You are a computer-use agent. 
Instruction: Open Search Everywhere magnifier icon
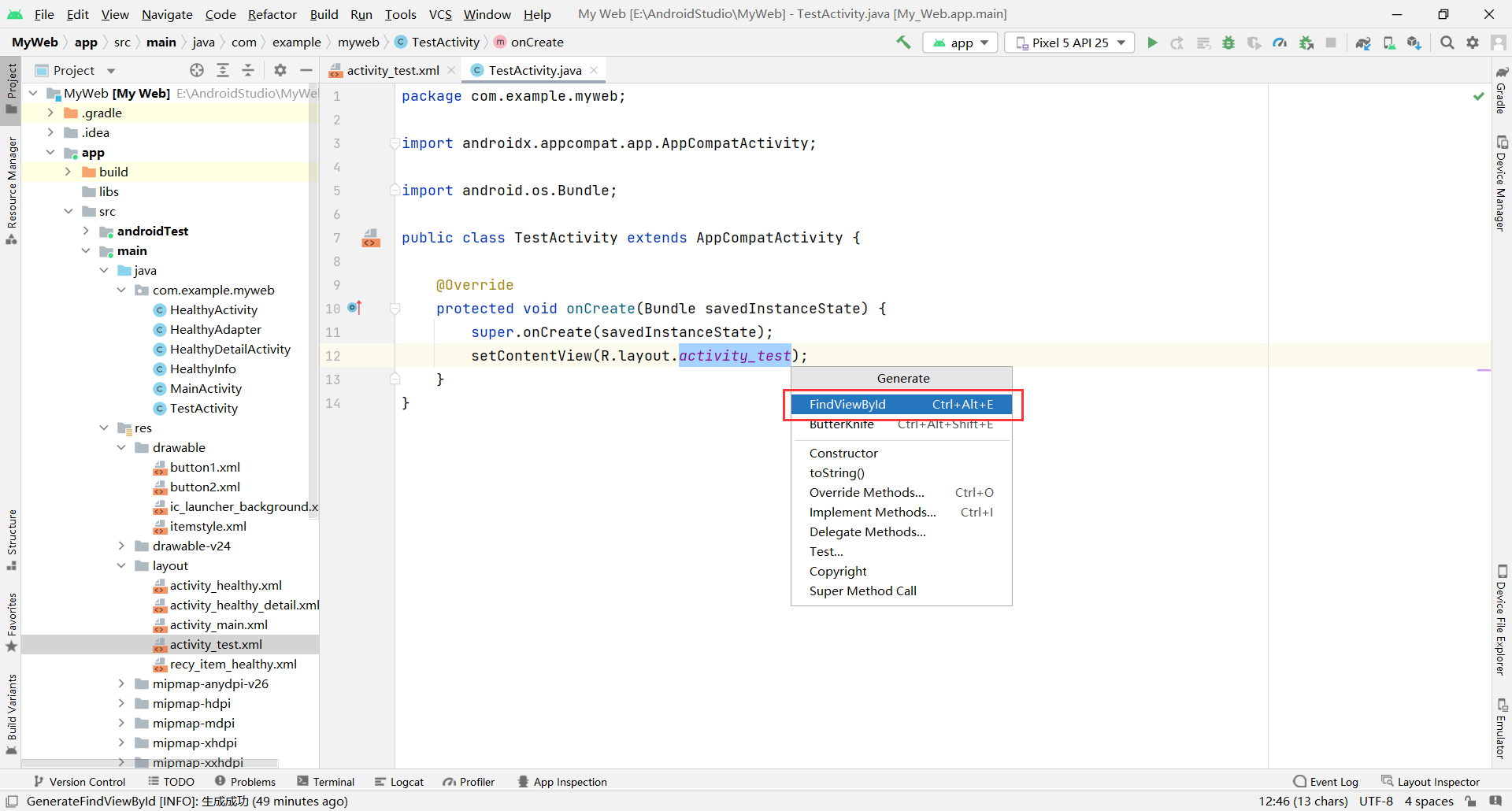1447,43
